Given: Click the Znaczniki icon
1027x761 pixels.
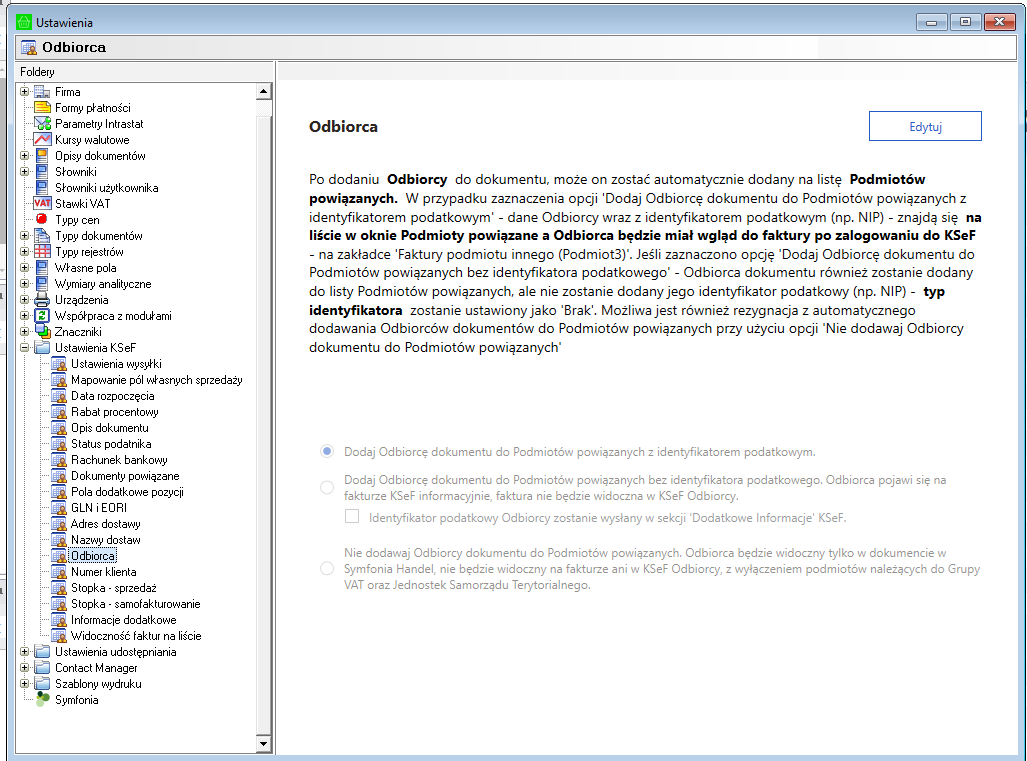Looking at the screenshot, I should click(x=41, y=332).
